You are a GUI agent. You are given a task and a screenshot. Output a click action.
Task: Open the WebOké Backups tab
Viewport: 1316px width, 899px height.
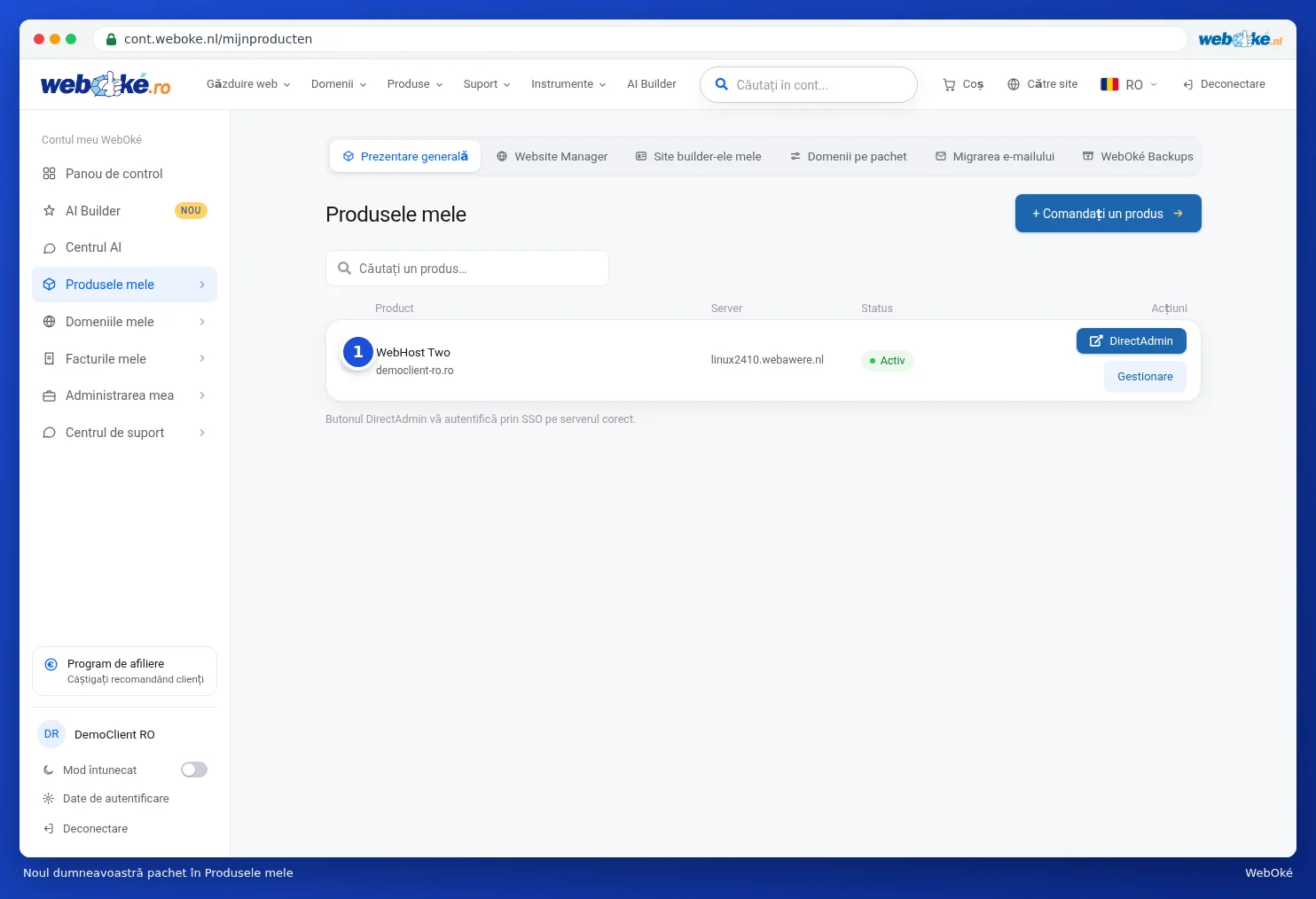click(1138, 156)
